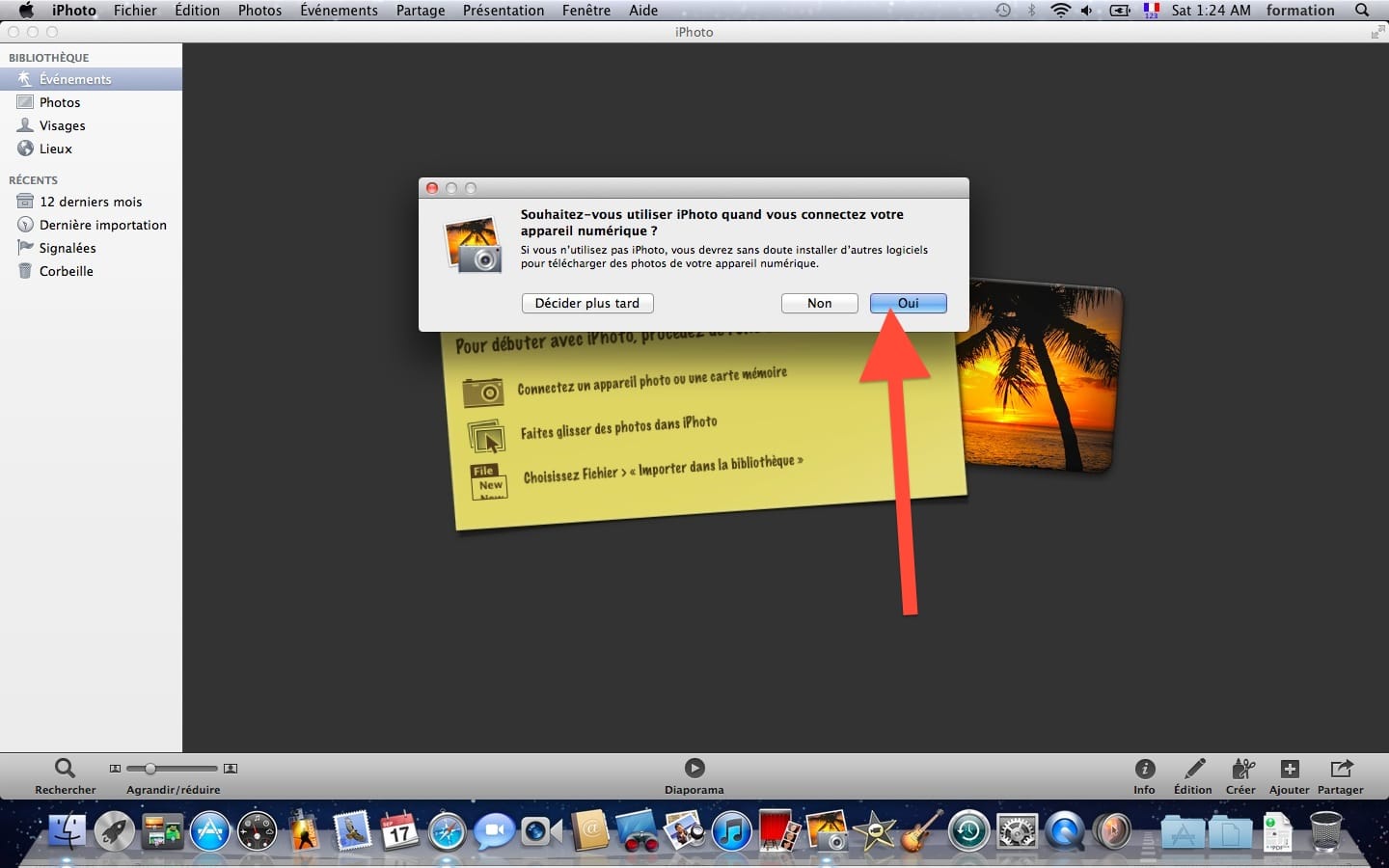Open Safari from the Dock
Viewport: 1389px width, 868px height.
447,831
